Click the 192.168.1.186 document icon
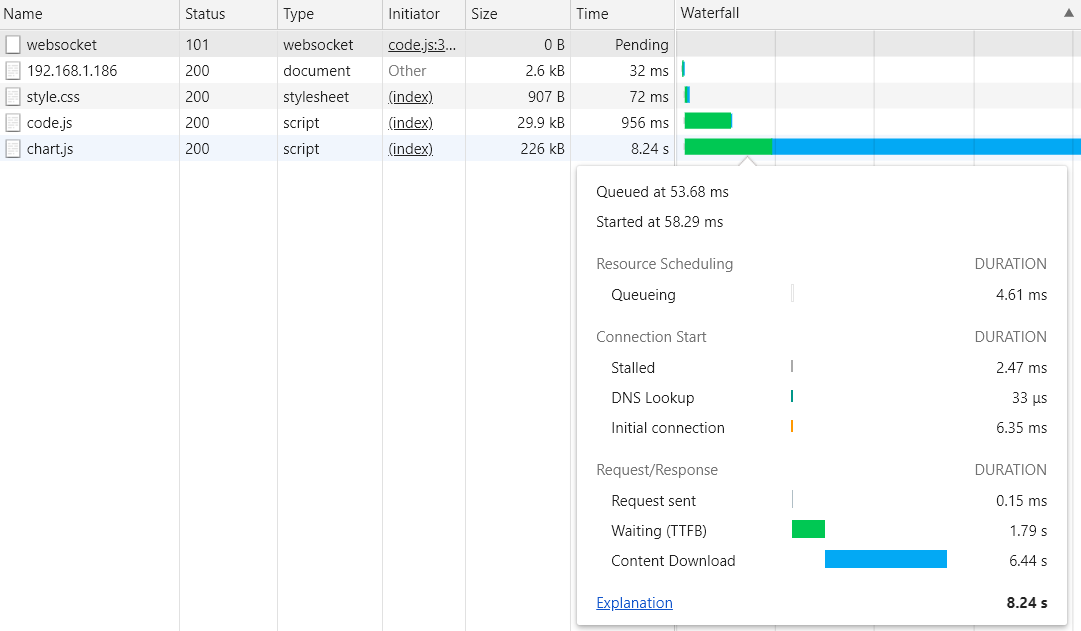 click(x=12, y=71)
